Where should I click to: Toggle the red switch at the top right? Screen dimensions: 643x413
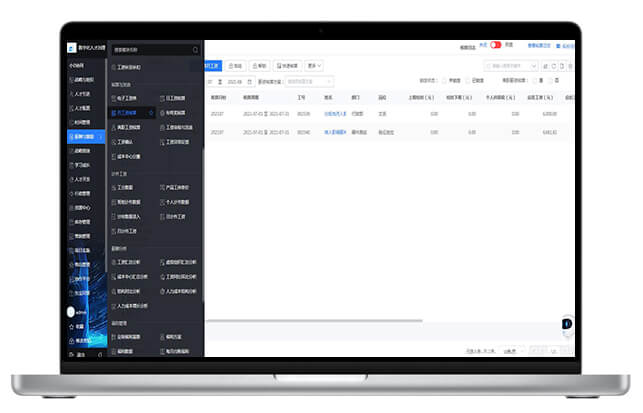(495, 45)
